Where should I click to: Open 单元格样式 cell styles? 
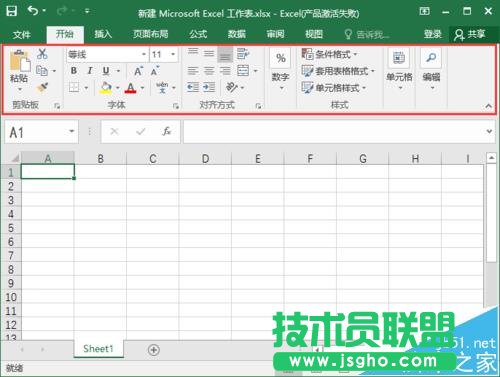tap(334, 88)
